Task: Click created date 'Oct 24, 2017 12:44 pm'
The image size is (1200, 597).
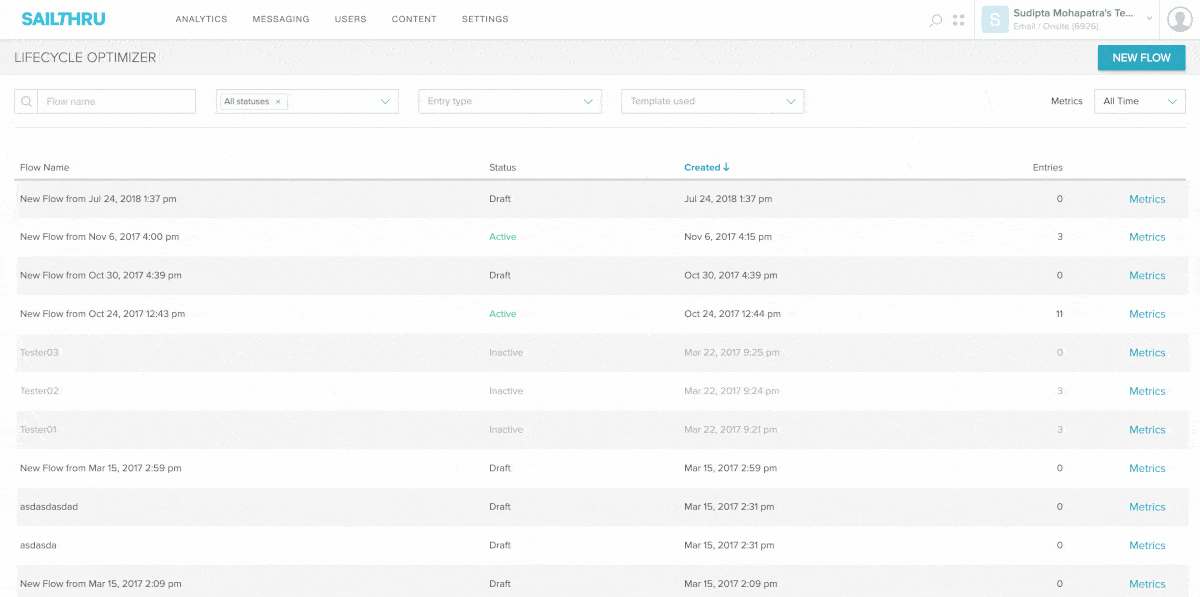Action: point(733,314)
